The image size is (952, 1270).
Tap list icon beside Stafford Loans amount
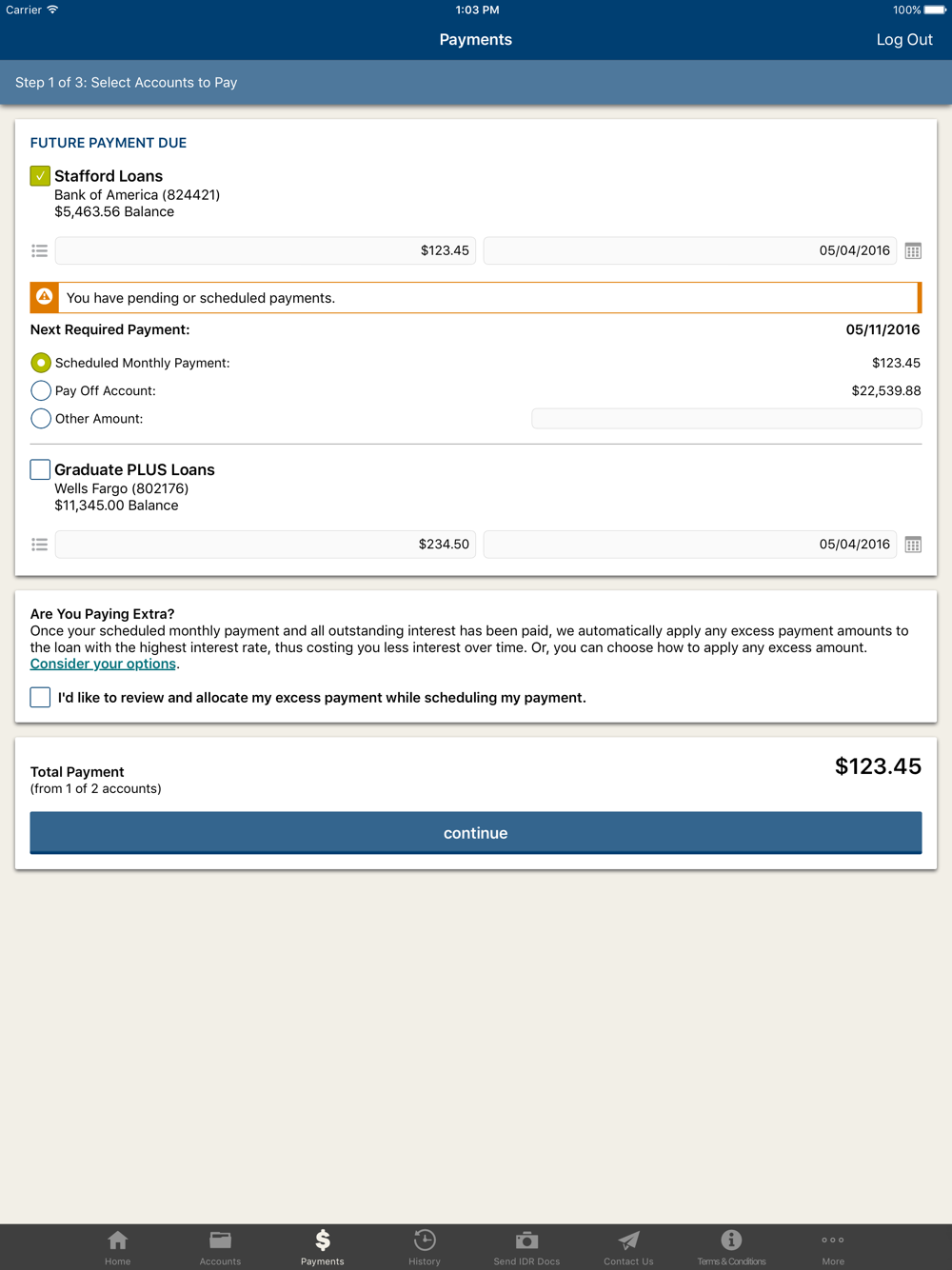(39, 251)
